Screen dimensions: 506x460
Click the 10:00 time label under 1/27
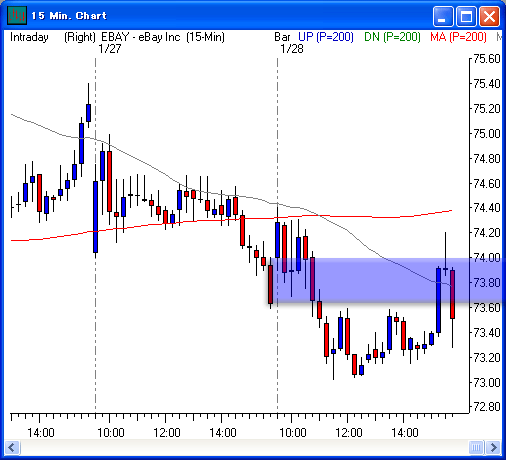click(111, 433)
